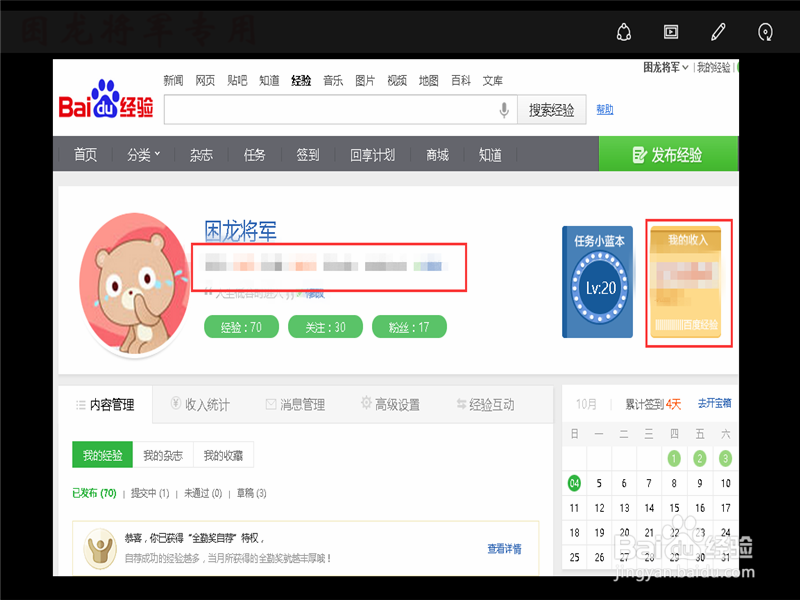This screenshot has height=600, width=800.
Task: Click the video player icon in the top bar
Action: tap(671, 32)
